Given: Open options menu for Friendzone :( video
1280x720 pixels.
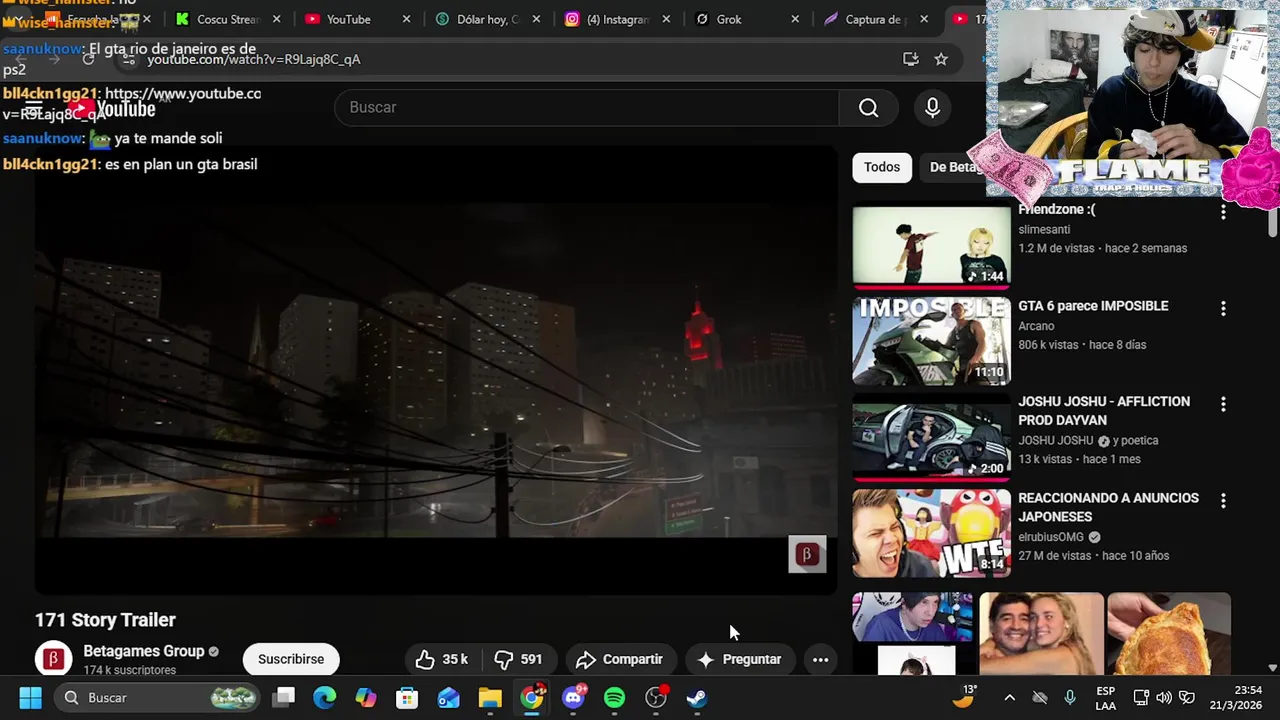Looking at the screenshot, I should click(x=1223, y=212).
